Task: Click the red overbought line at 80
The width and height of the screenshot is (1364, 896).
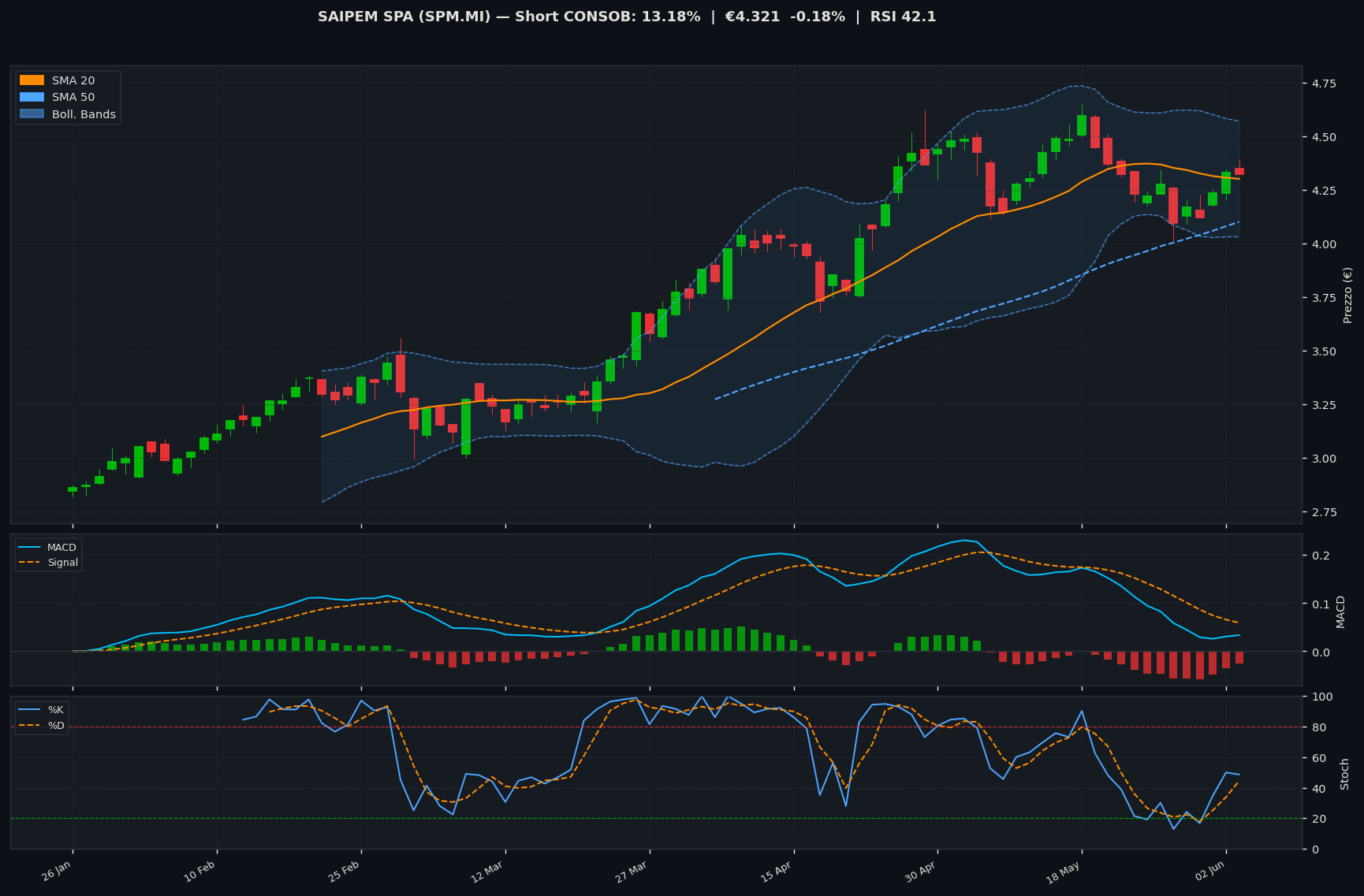Action: click(x=656, y=727)
